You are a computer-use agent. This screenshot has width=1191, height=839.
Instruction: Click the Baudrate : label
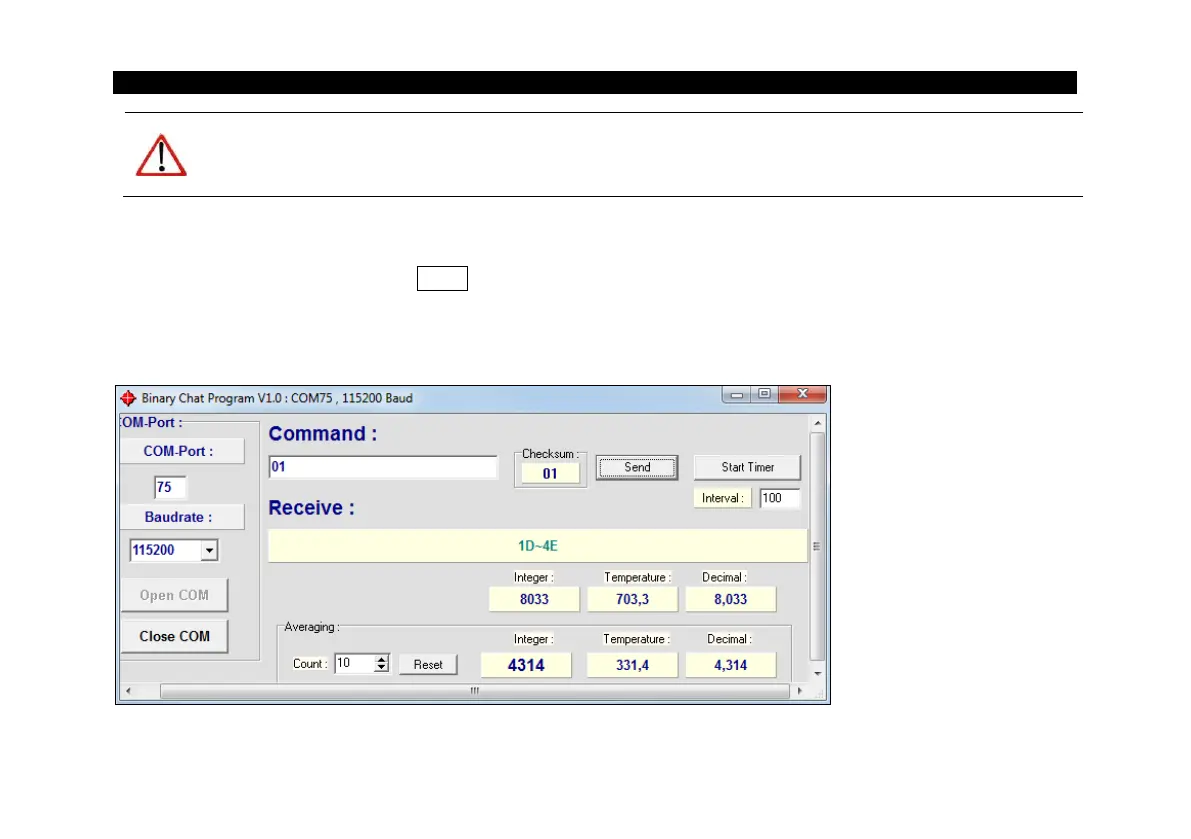pos(182,517)
